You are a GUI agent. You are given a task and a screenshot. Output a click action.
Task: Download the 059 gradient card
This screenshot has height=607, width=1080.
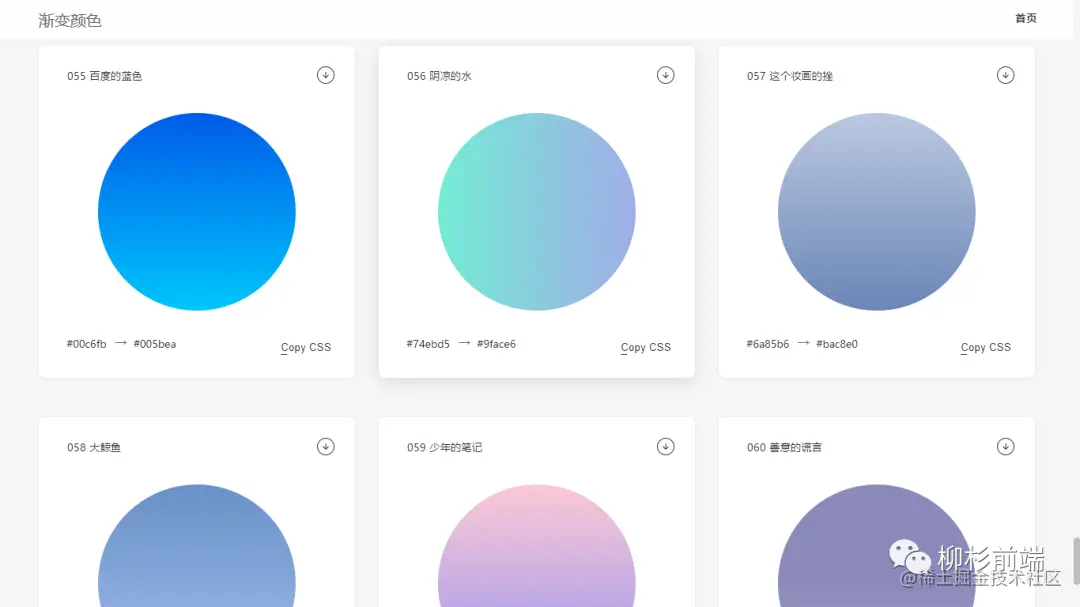tap(665, 446)
